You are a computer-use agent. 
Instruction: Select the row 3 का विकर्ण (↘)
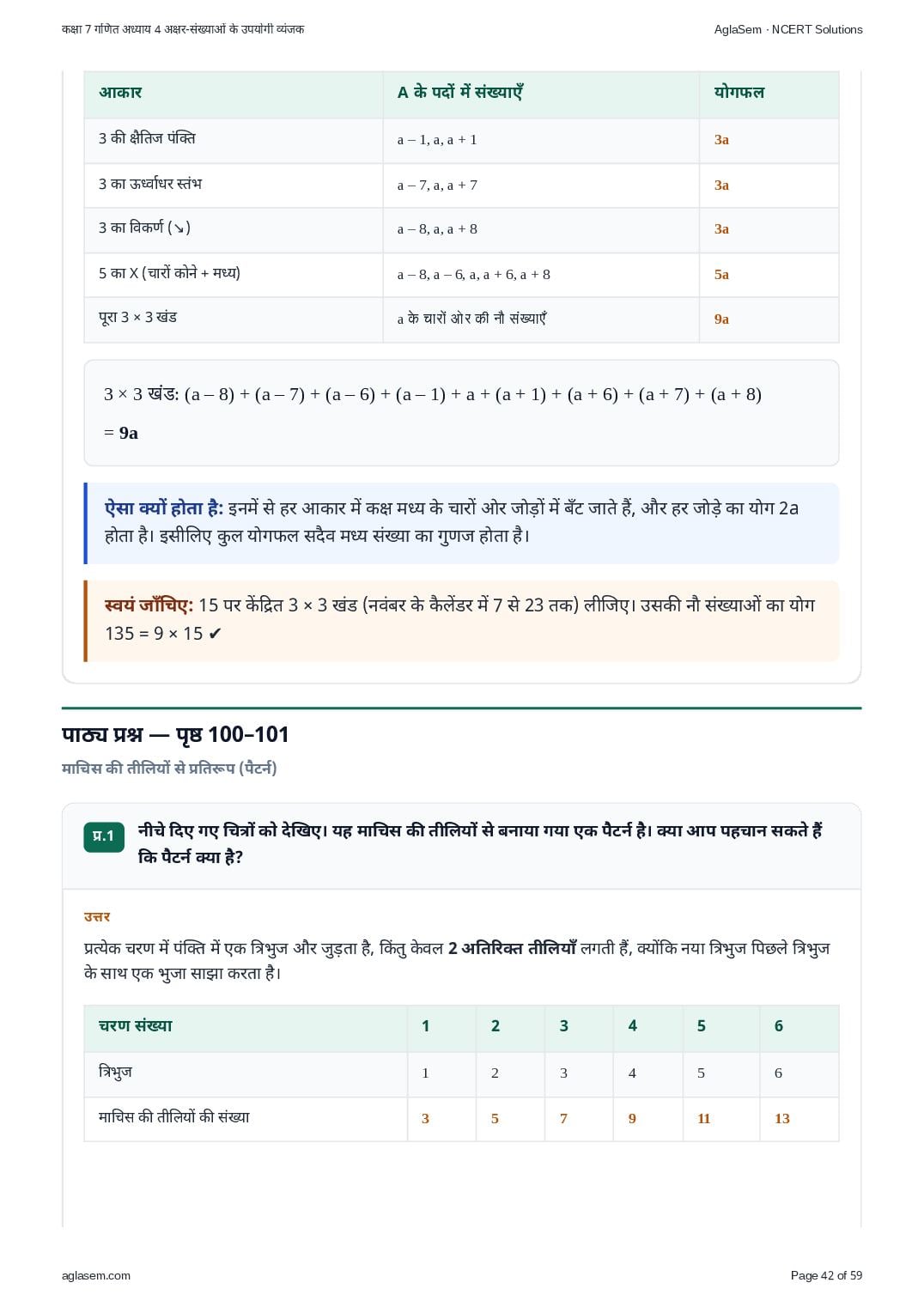point(461,229)
